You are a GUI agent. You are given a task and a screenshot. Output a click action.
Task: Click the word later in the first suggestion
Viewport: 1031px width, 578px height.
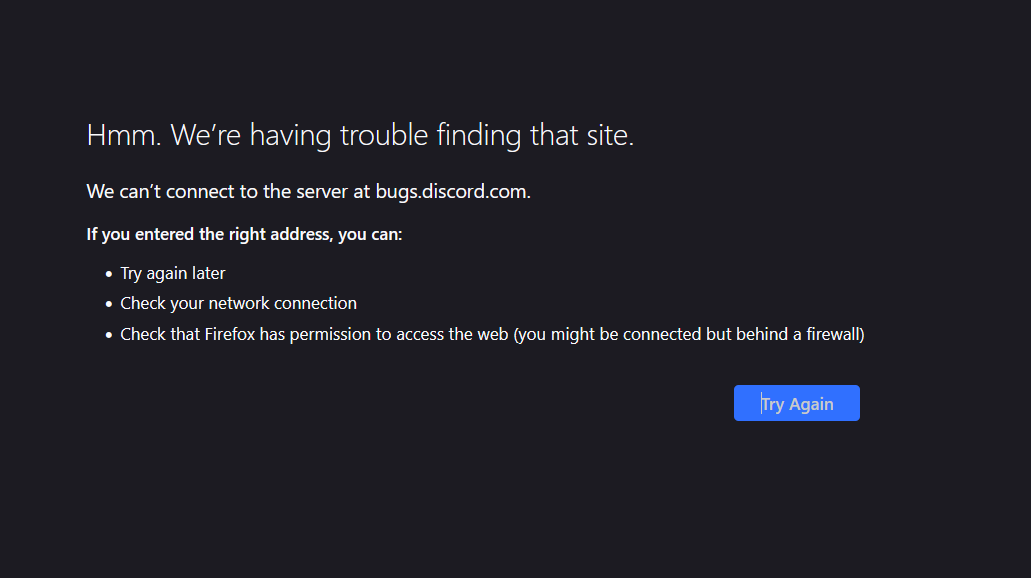click(210, 272)
